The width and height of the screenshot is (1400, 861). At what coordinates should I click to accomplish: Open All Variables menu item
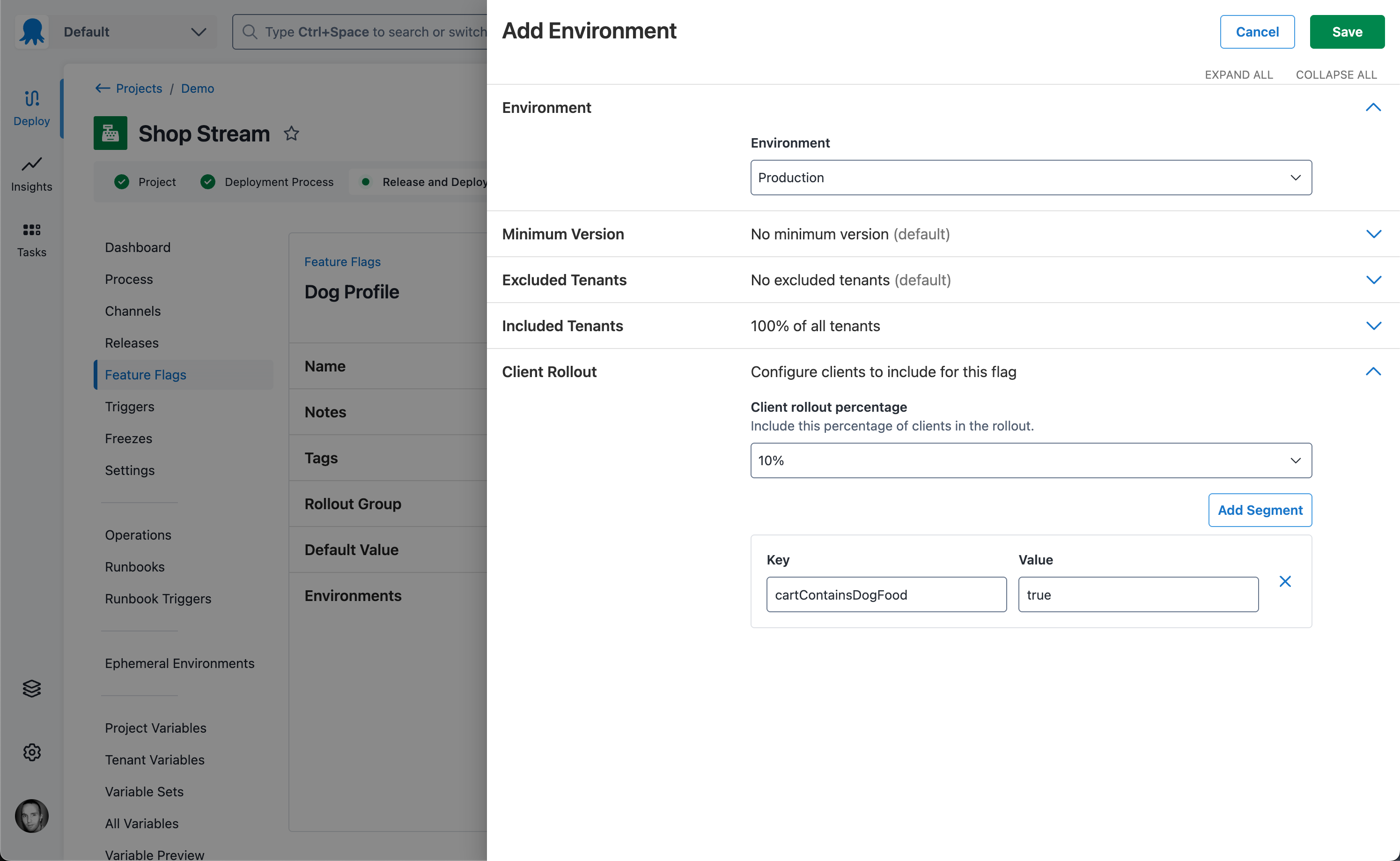pyautogui.click(x=142, y=824)
